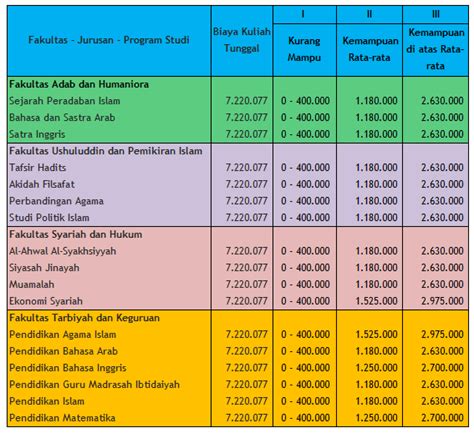Select 'Fakultas Adab dan Humaniora' heading
This screenshot has width=474, height=433.
[x=79, y=84]
